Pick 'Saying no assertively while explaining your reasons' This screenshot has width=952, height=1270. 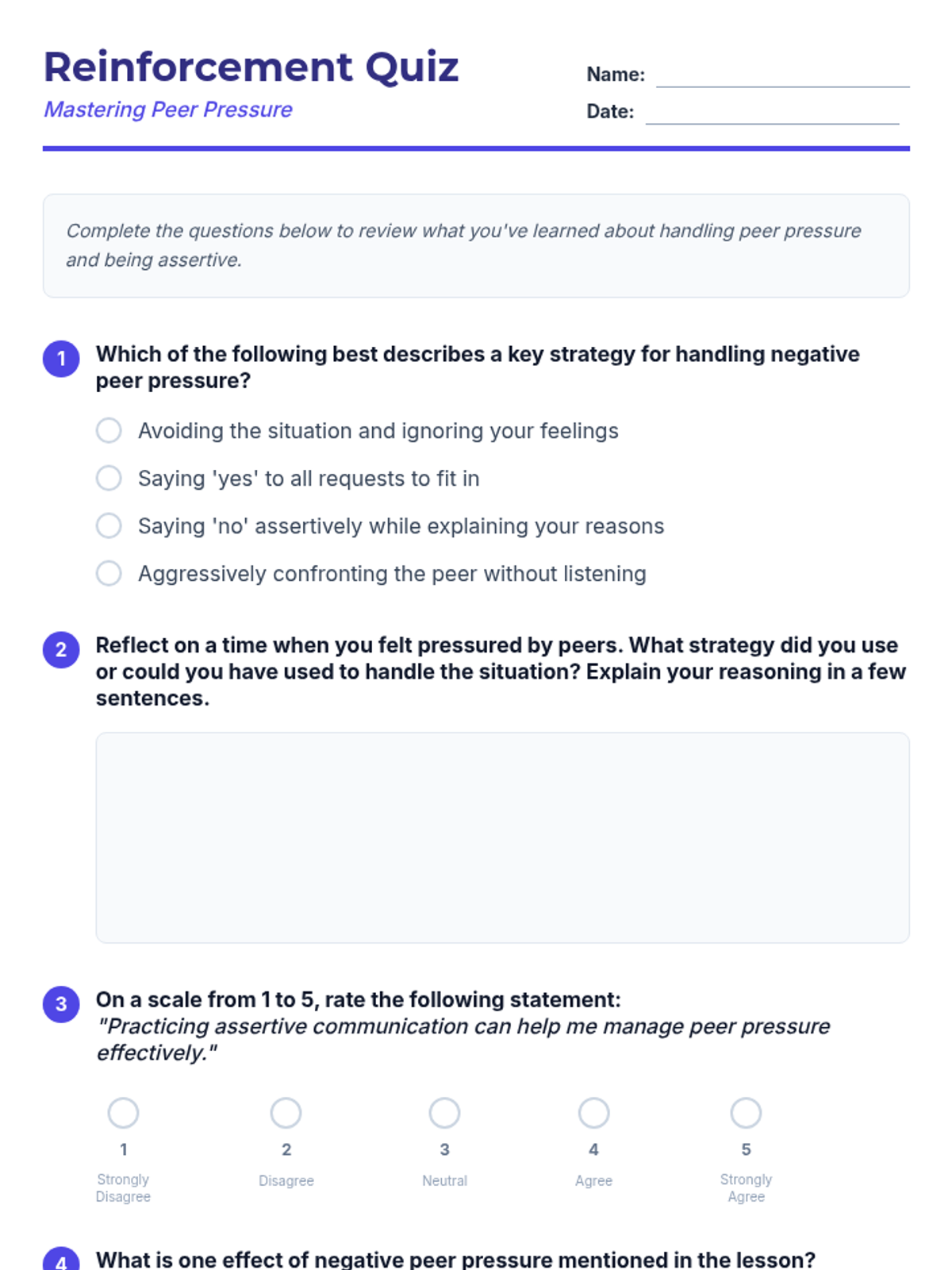click(109, 526)
